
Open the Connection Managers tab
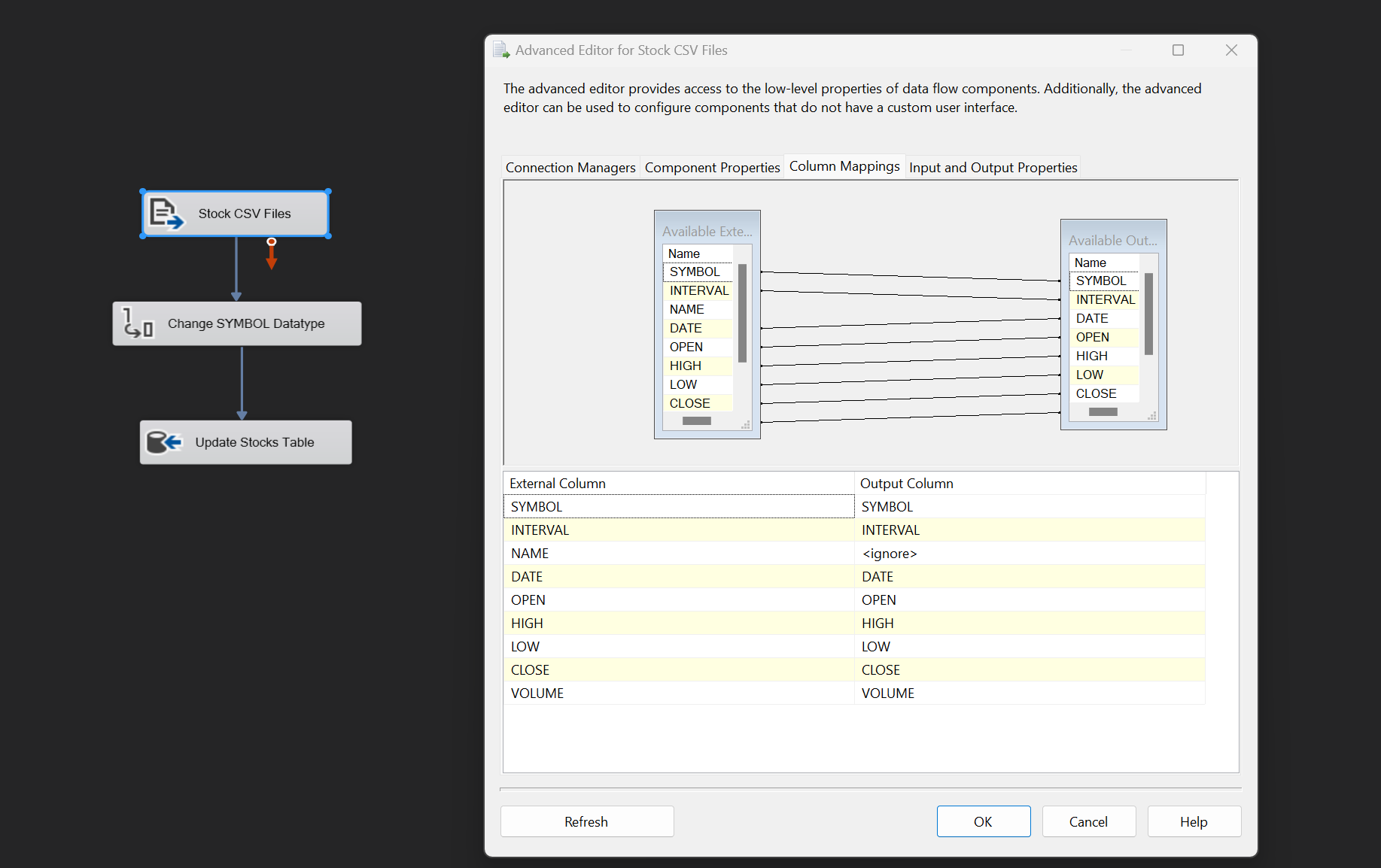[570, 167]
